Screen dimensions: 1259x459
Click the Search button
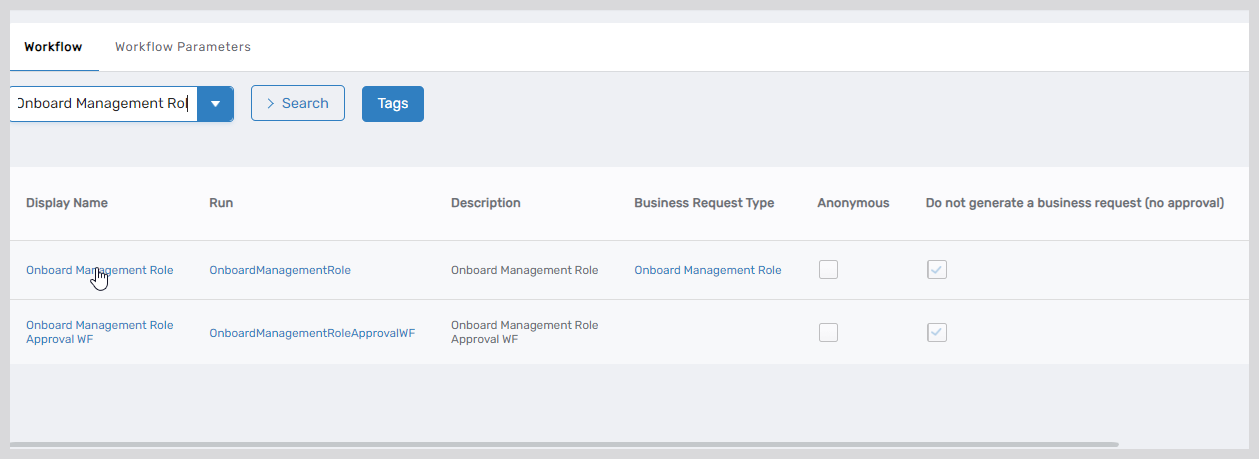pyautogui.click(x=298, y=103)
